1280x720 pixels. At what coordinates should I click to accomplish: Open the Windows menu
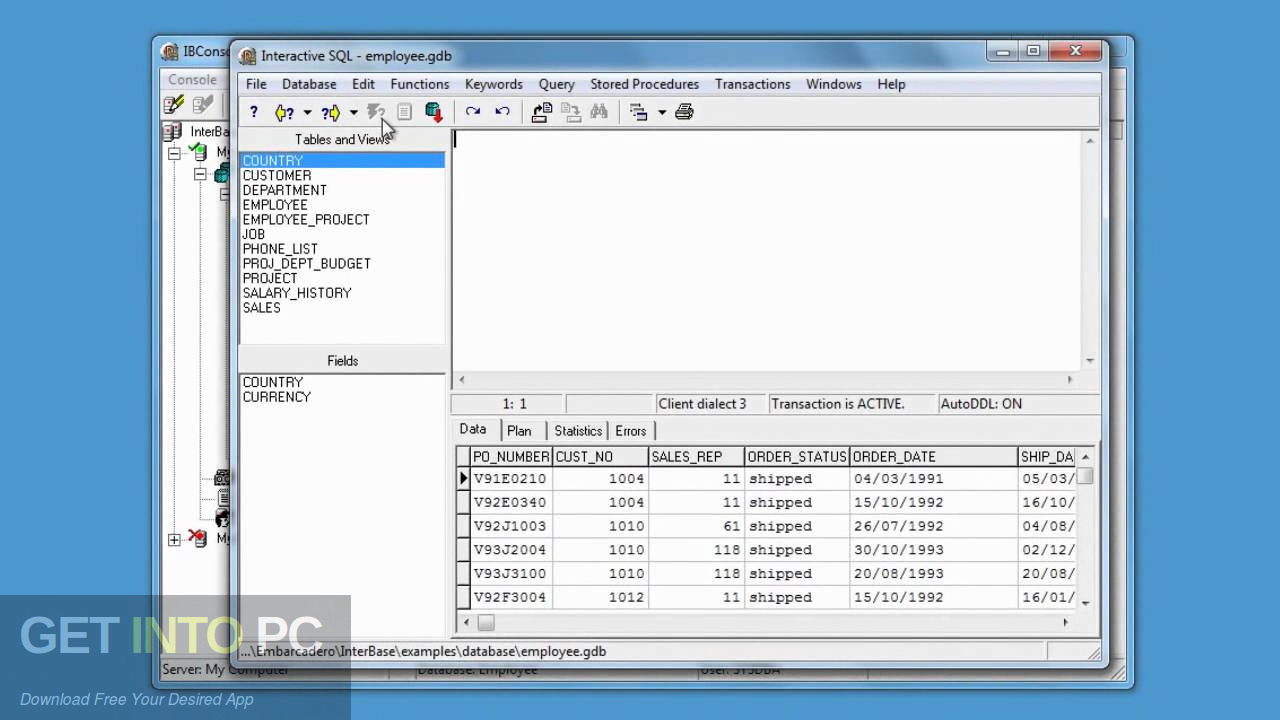click(x=833, y=84)
